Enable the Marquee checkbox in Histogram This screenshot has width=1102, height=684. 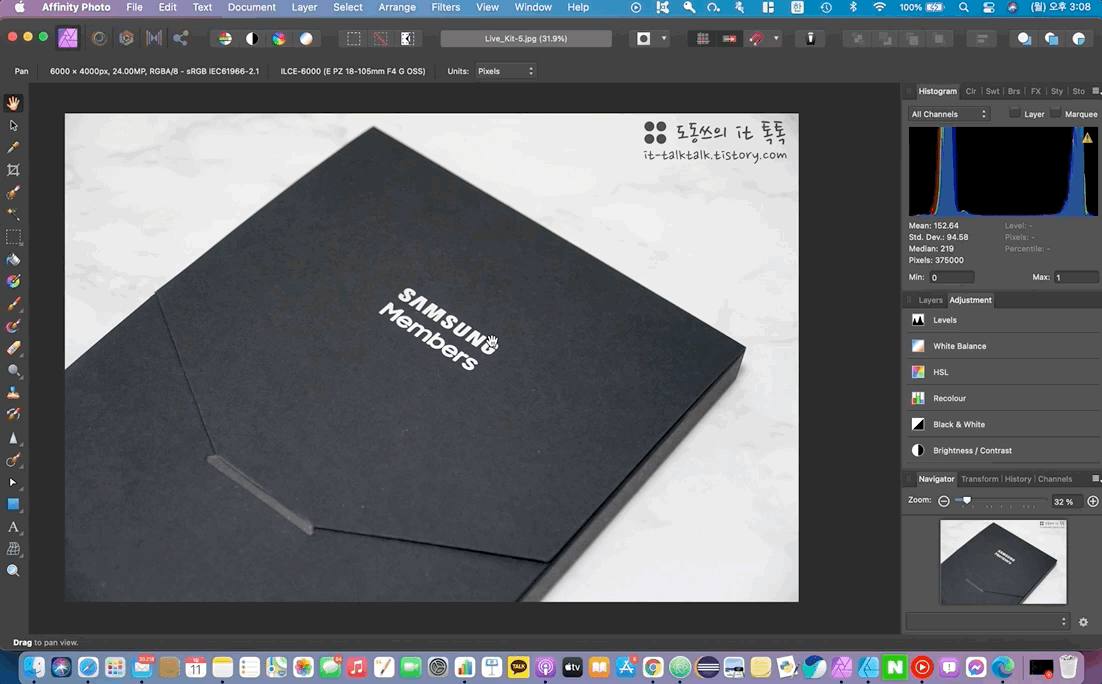1055,113
